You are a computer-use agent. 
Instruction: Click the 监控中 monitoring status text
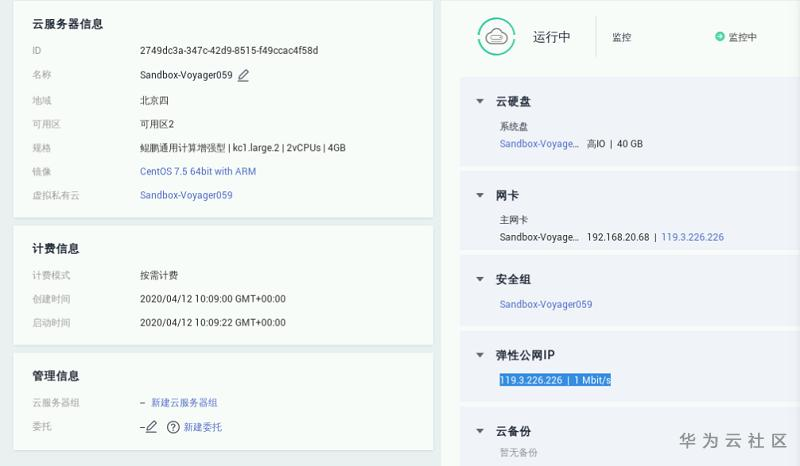(742, 37)
